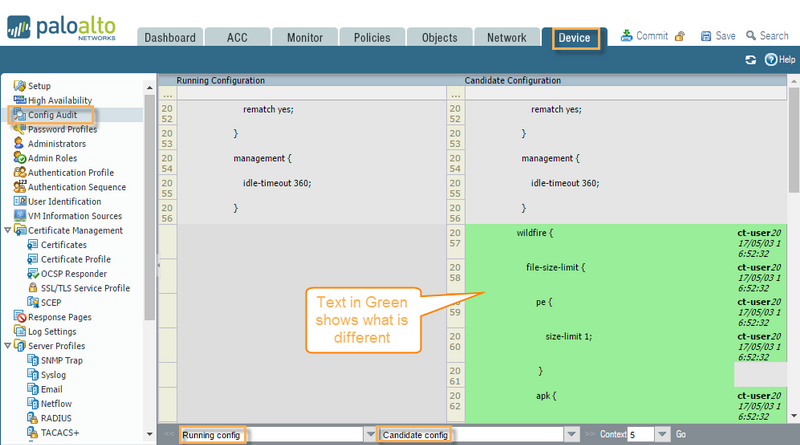The image size is (800, 445).
Task: Click the lock icon next to Commit
Action: (680, 36)
